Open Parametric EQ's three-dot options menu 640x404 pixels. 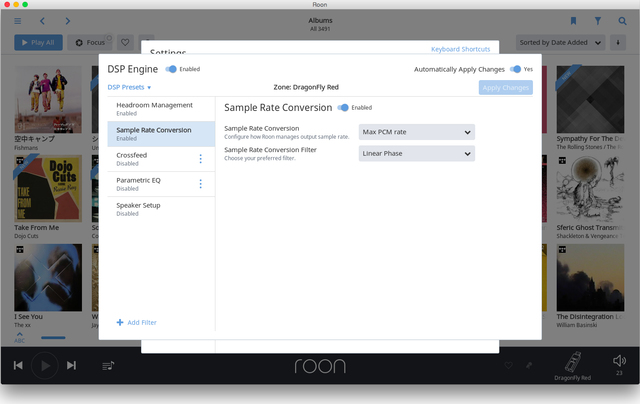pos(200,184)
